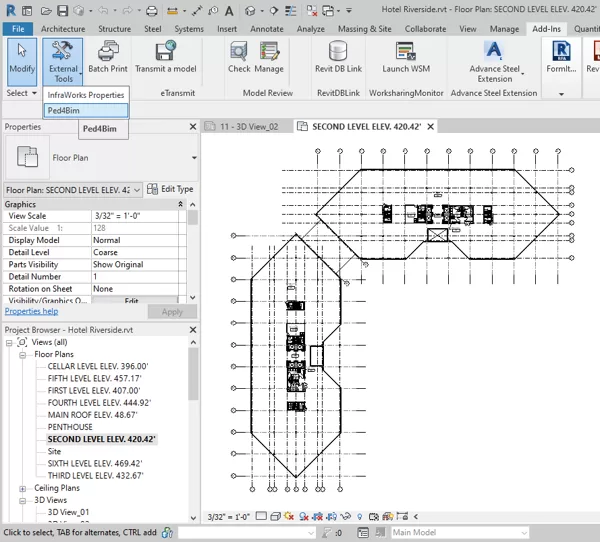Open FIRST LEVEL ELEV. 407.00' floor plan
600x542 pixels.
tap(94, 391)
